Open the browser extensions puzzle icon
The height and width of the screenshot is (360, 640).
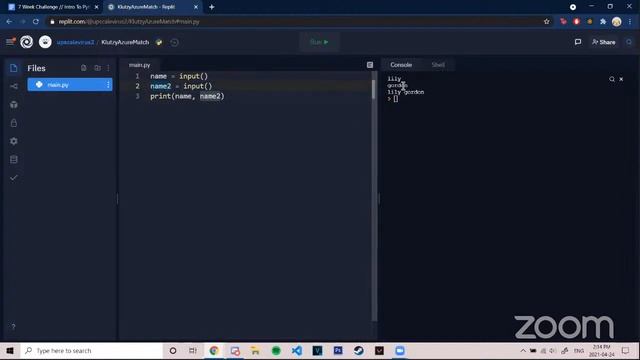[x=603, y=22]
